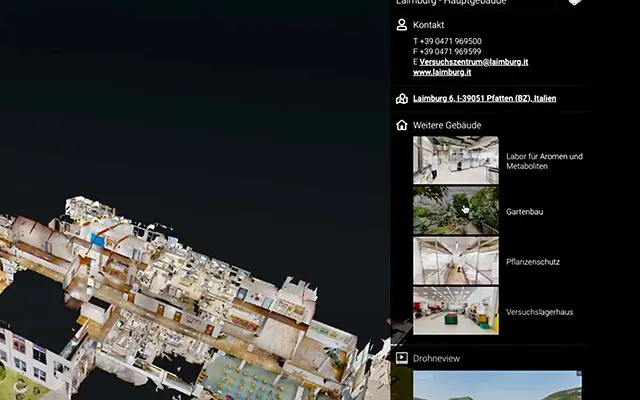This screenshot has width=640, height=400.
Task: Open the Versuchszentrum@laimburg.it email link
Action: point(473,62)
